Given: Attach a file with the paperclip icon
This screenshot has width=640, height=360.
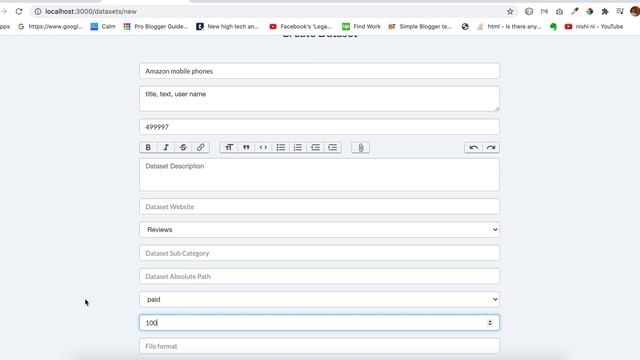Looking at the screenshot, I should pyautogui.click(x=361, y=147).
